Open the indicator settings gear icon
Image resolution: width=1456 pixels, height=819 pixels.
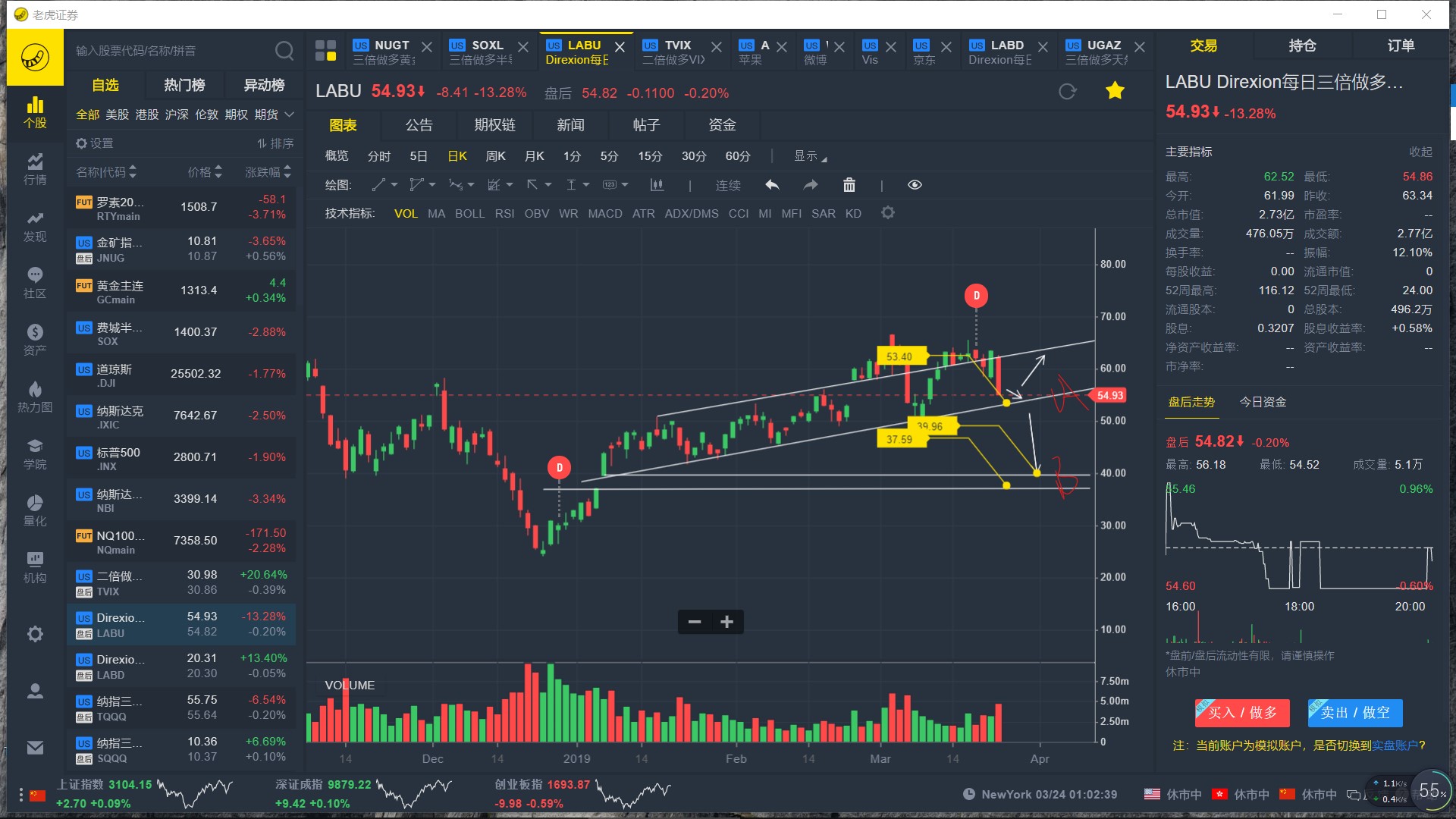[x=888, y=213]
